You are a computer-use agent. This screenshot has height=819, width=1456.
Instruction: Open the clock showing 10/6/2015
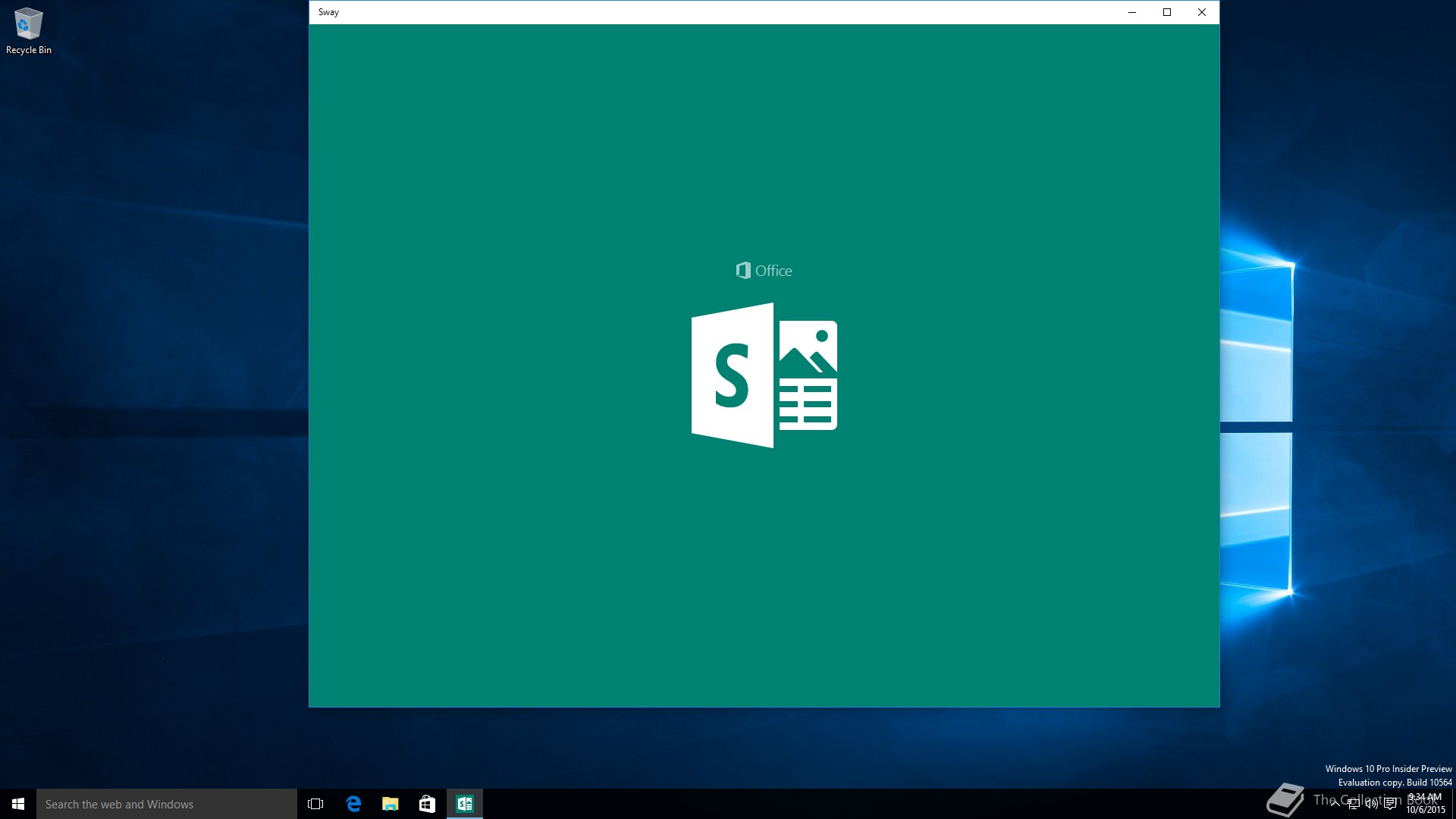tap(1426, 804)
